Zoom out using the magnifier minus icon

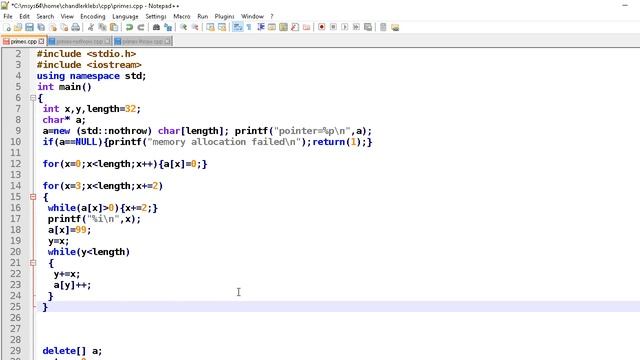[x=195, y=27]
